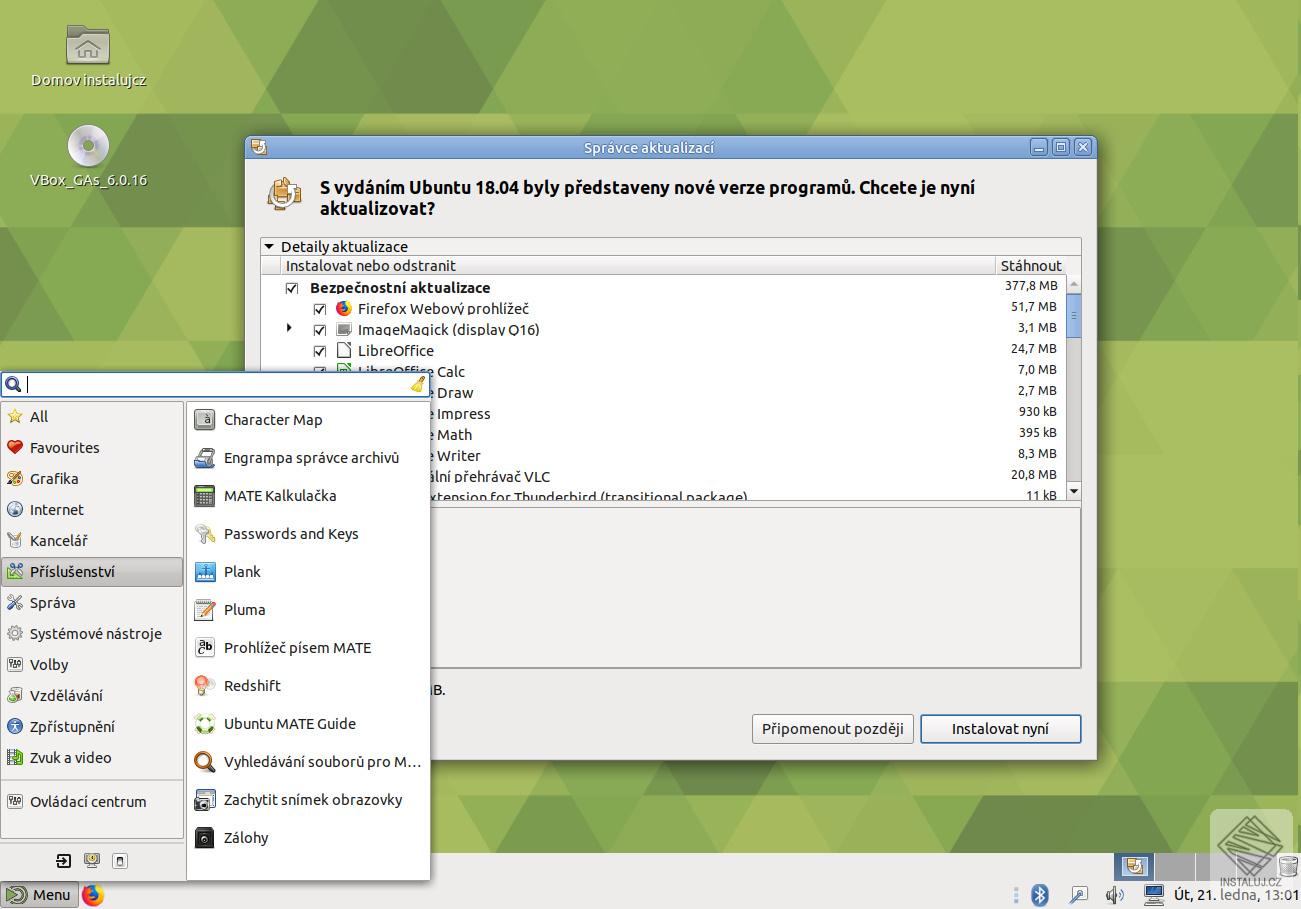Select the All category

[x=92, y=417]
